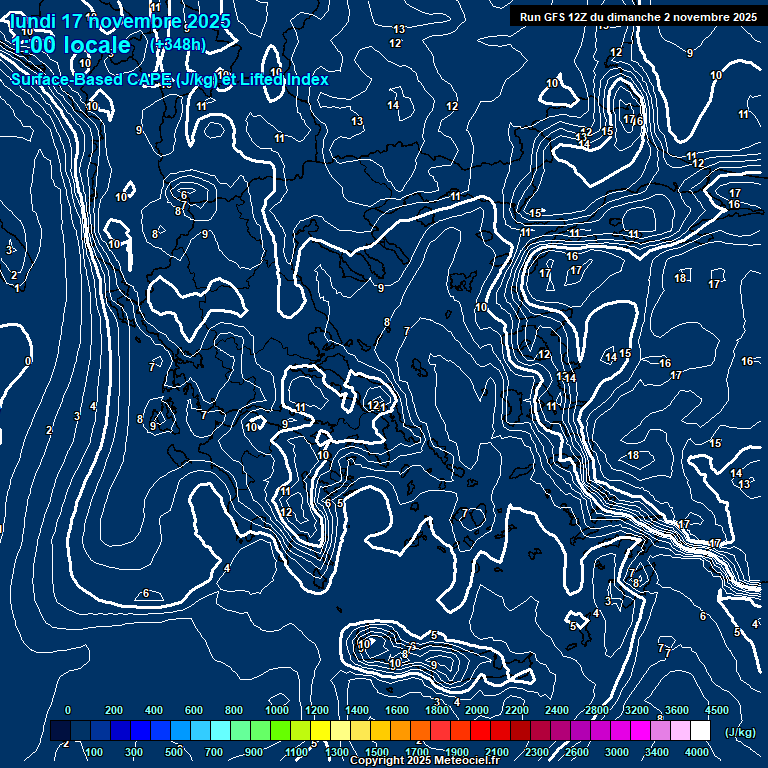Select the legend value '300'
Viewport: 768px width, 768px height.
pos(134,752)
